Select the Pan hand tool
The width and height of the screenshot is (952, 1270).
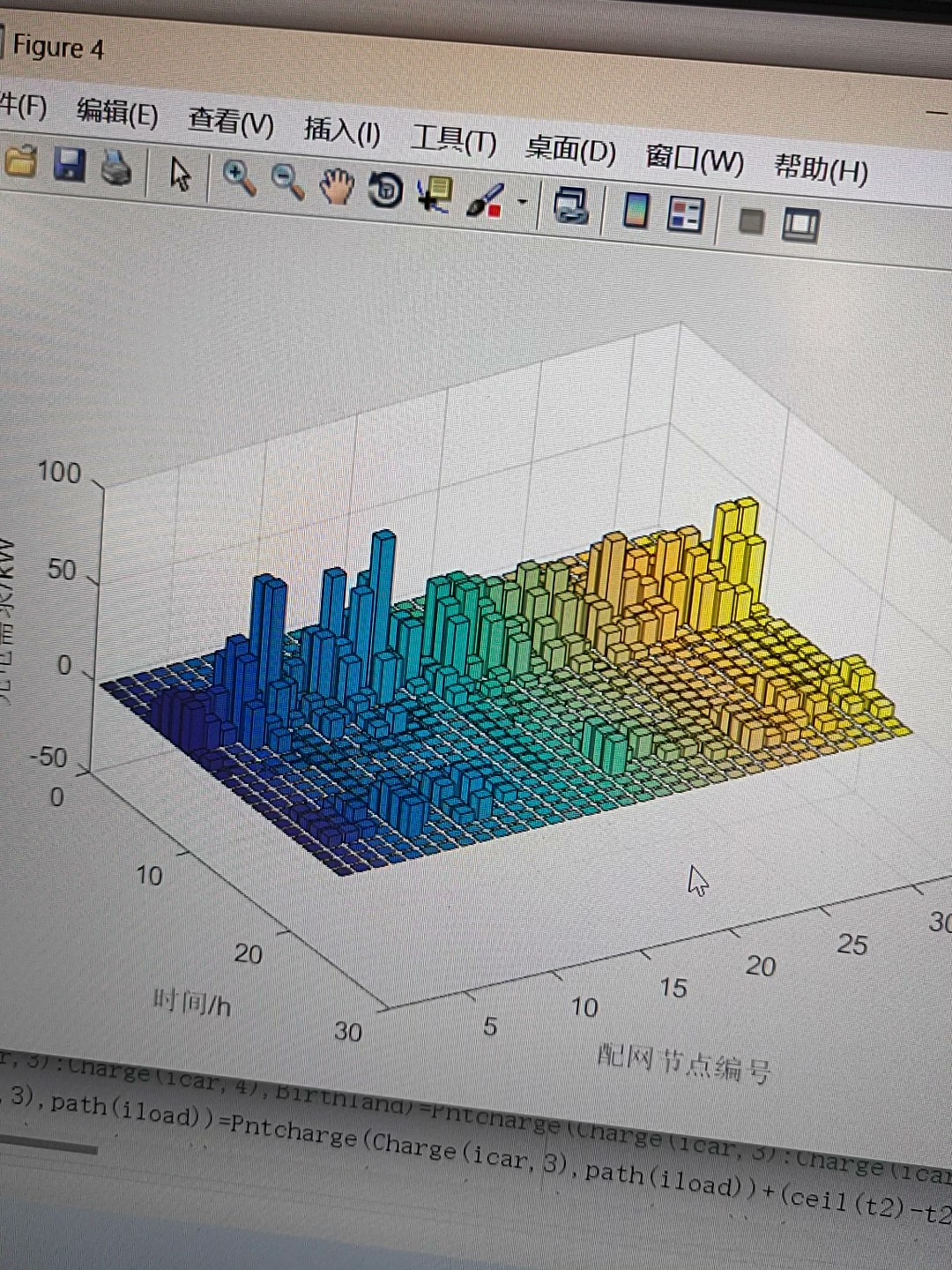click(336, 186)
